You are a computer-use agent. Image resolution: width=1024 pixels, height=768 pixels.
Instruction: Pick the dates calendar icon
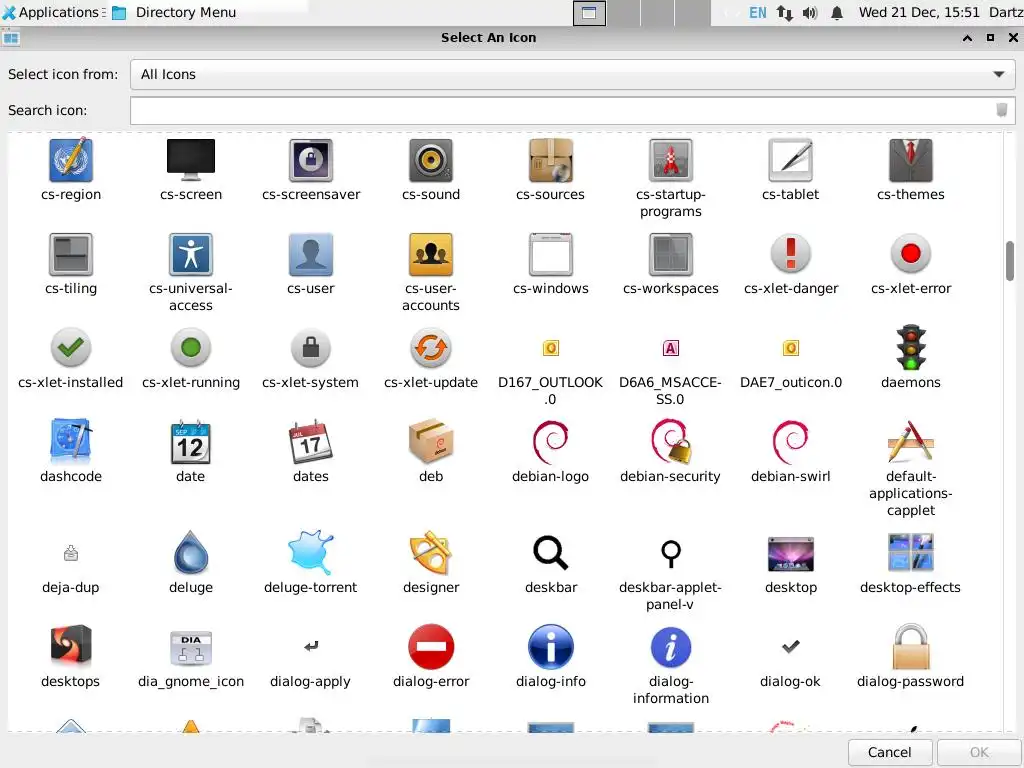click(311, 441)
